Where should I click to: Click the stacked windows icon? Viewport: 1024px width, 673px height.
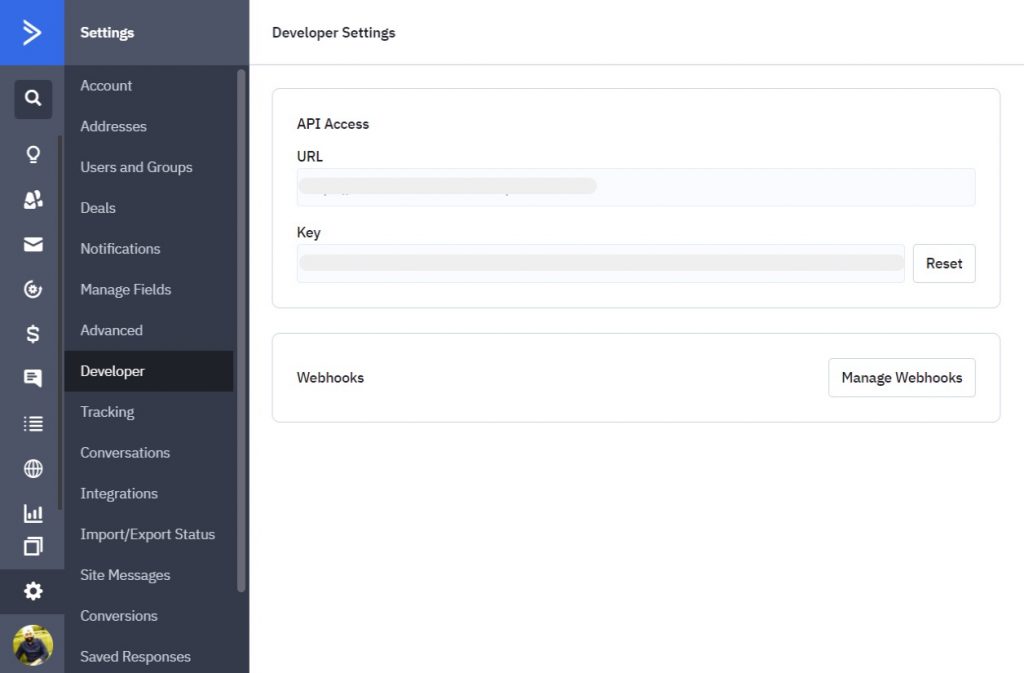(33, 546)
